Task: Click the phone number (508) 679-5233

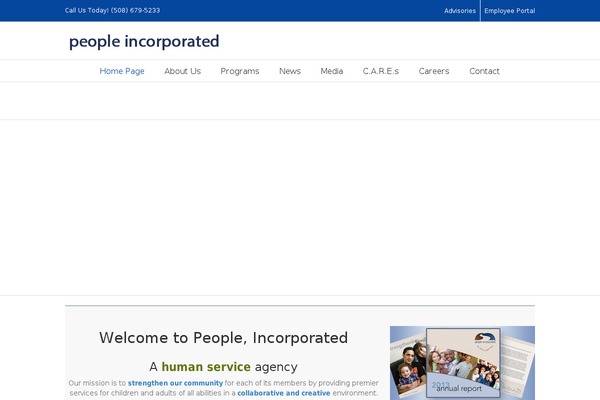Action: coord(135,10)
